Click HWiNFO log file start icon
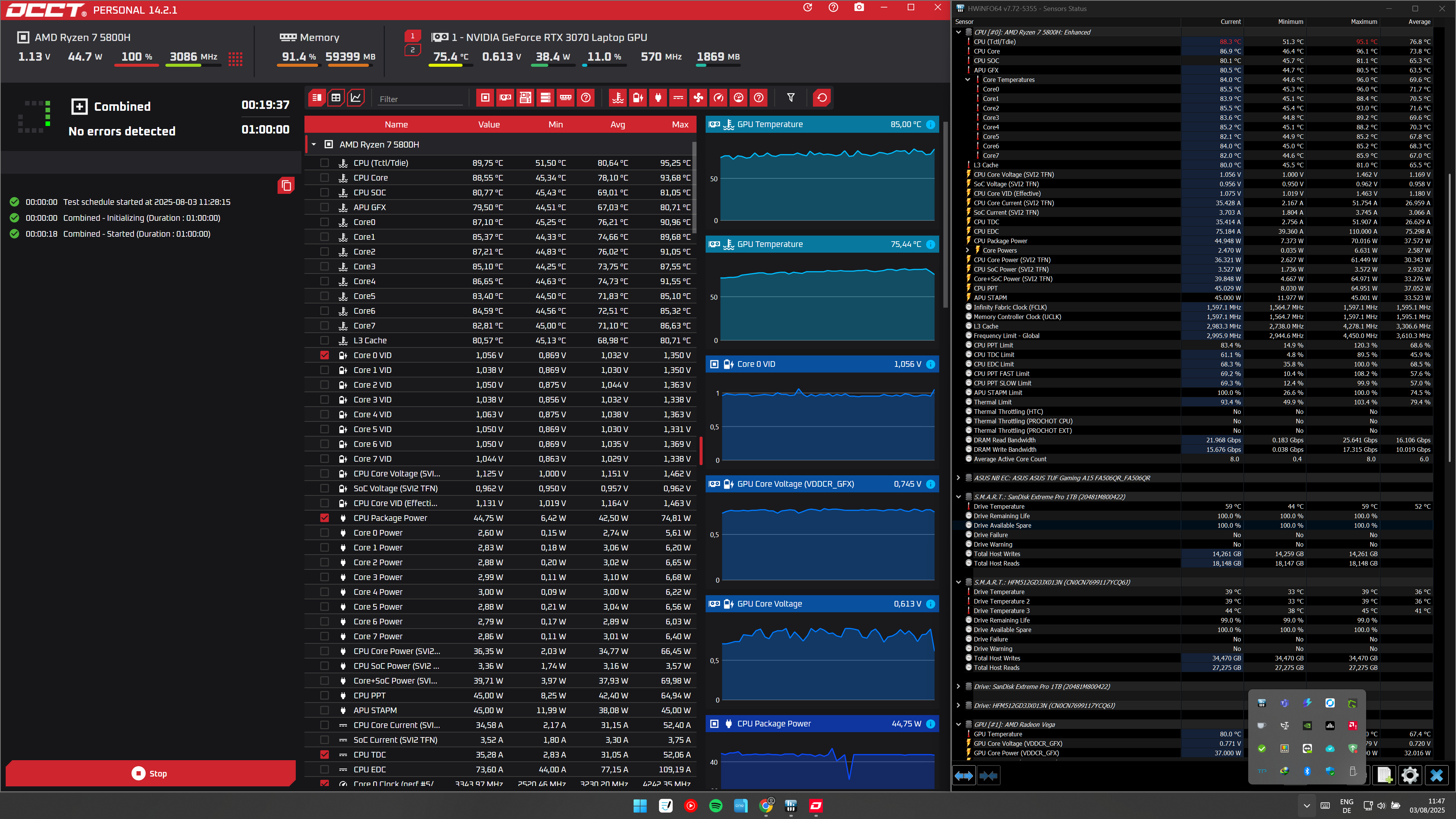The height and width of the screenshot is (819, 1456). [1384, 775]
